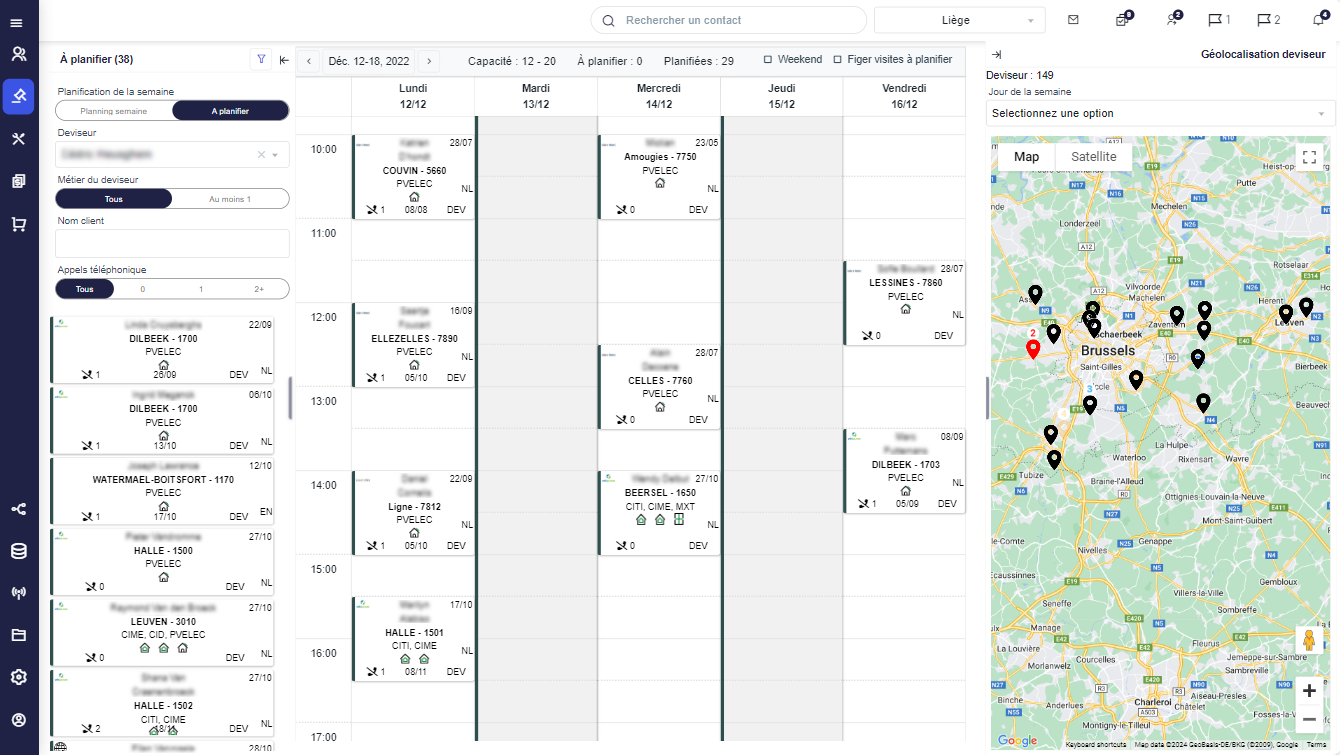Select the Planning semaine toggle

click(x=114, y=111)
